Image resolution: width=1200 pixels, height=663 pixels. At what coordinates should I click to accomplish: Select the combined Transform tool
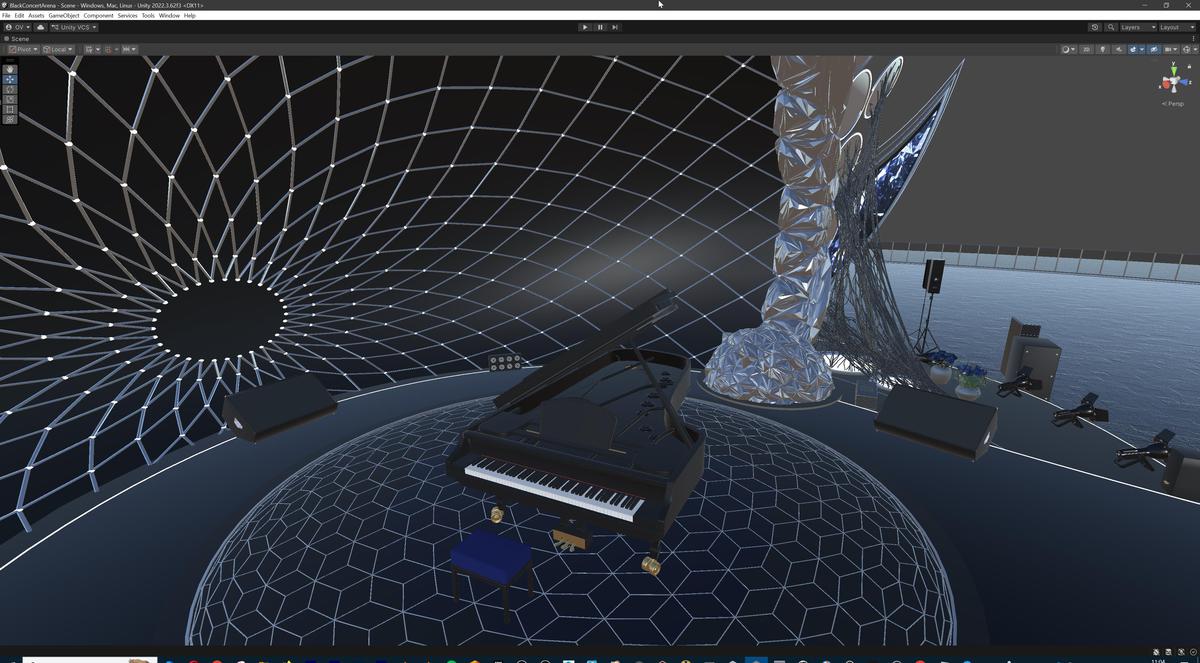[10, 119]
